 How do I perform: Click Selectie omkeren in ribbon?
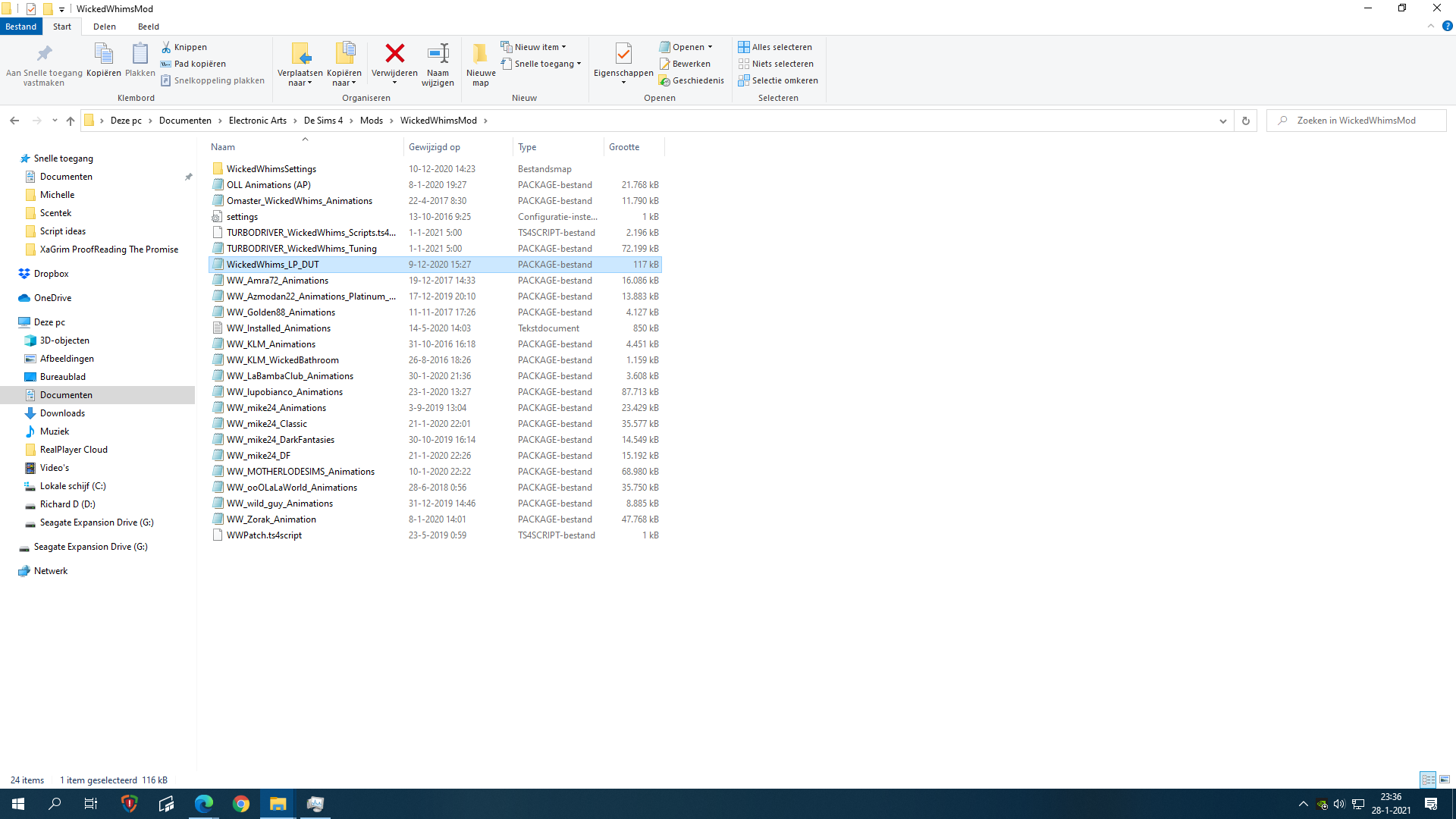[778, 80]
